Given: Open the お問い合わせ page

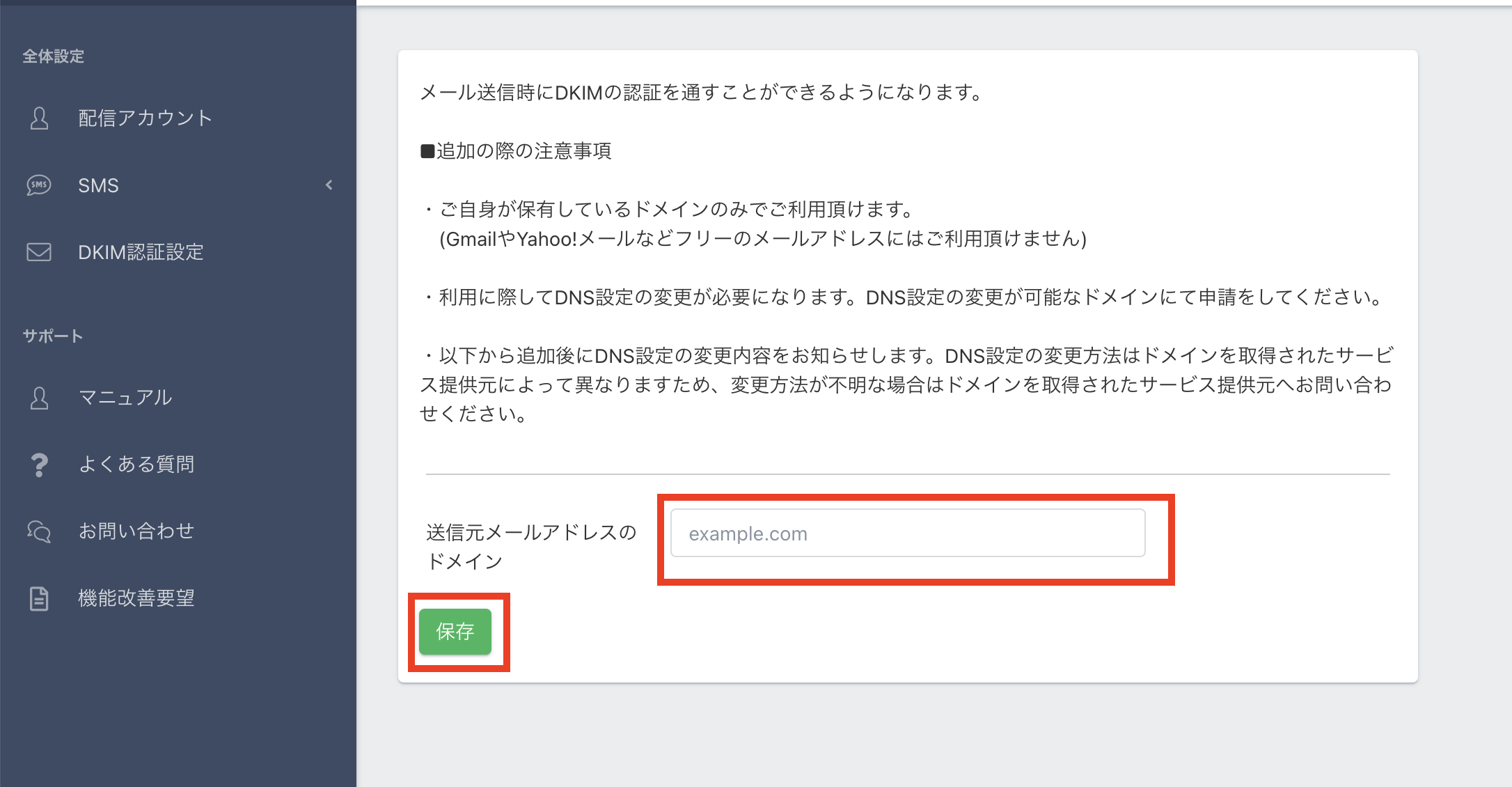Looking at the screenshot, I should point(136,531).
